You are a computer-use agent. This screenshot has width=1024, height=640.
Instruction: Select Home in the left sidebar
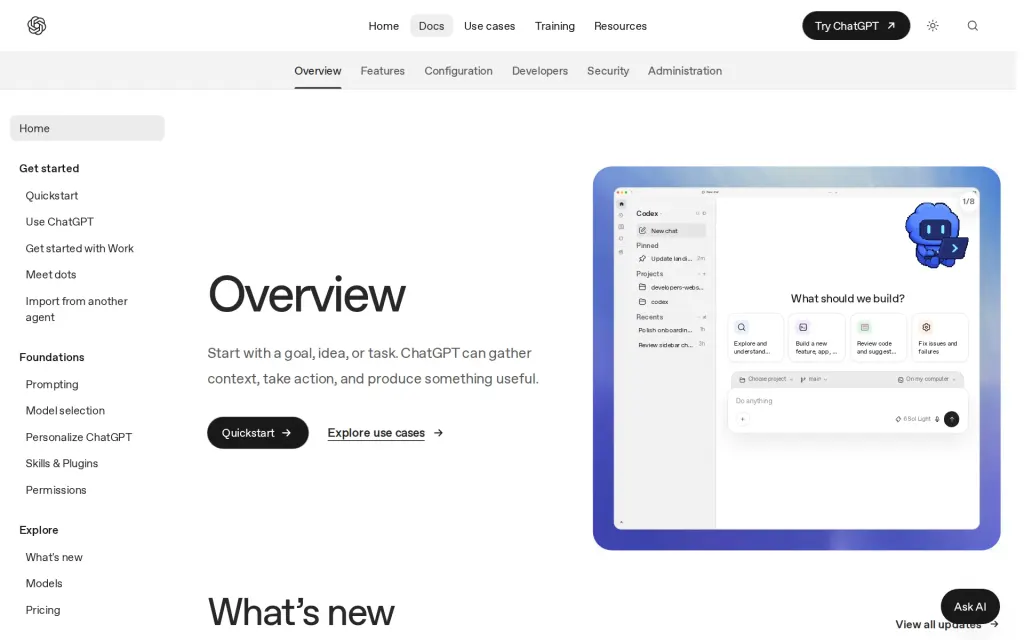pos(87,128)
